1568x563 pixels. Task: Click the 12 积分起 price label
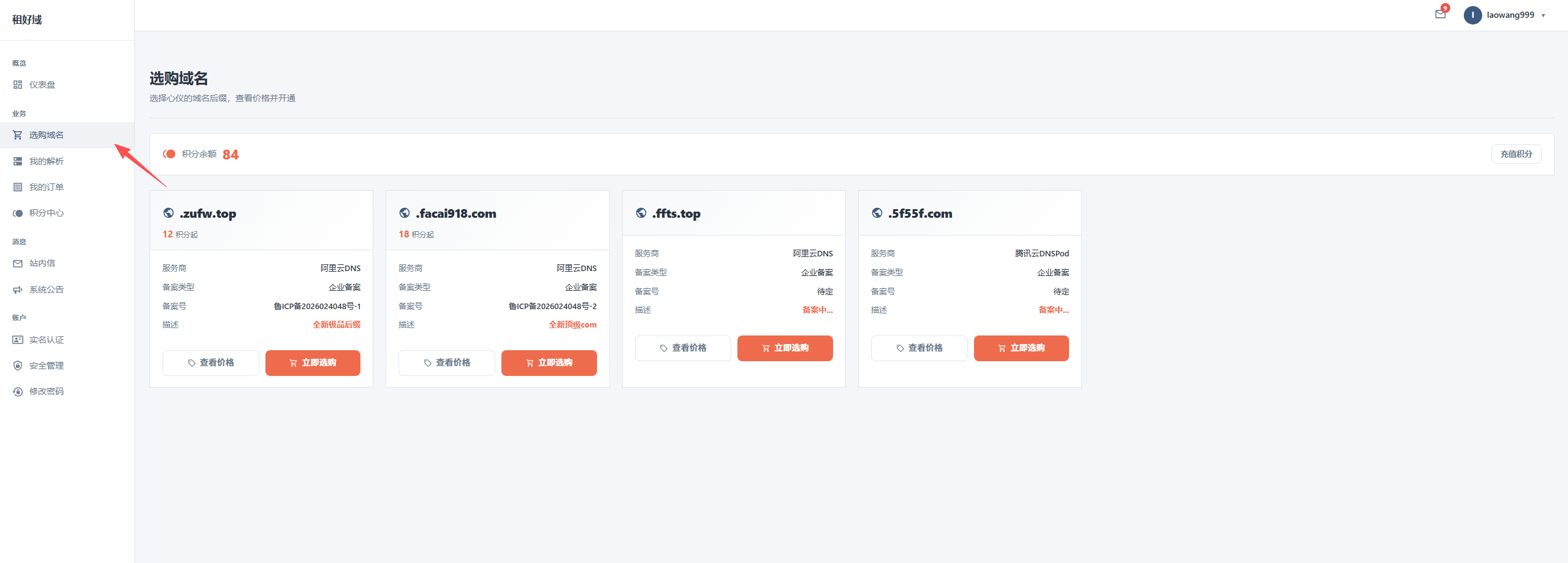point(180,234)
